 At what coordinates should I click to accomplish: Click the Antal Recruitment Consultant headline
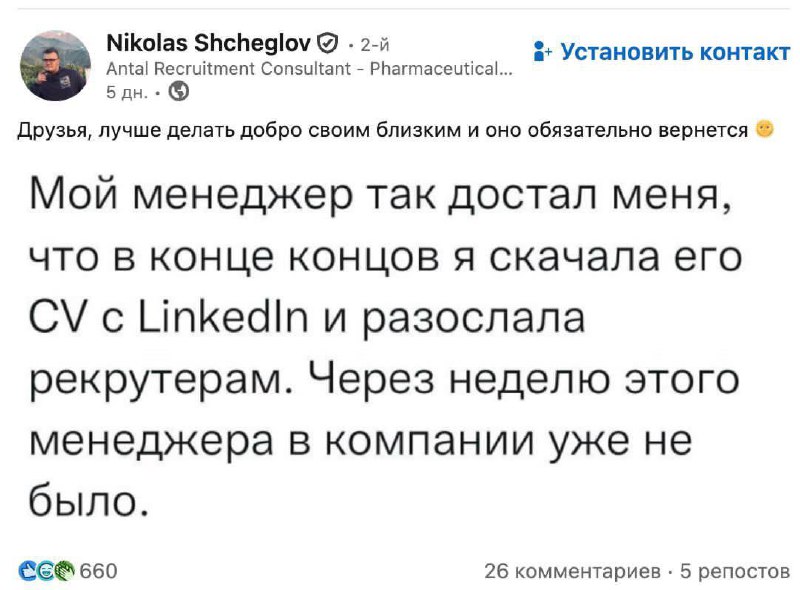click(x=310, y=69)
